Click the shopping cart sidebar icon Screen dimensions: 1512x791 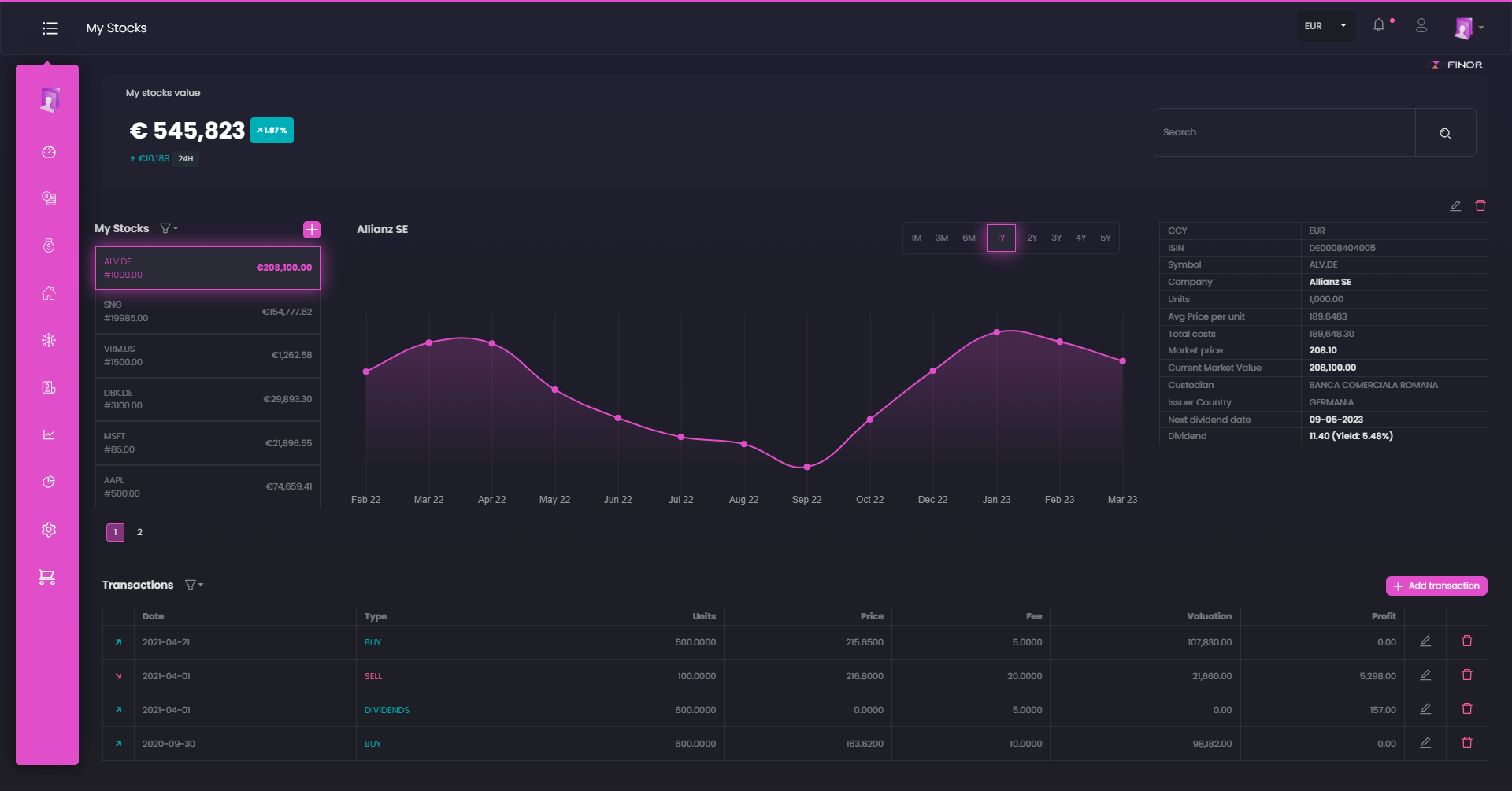(x=47, y=577)
